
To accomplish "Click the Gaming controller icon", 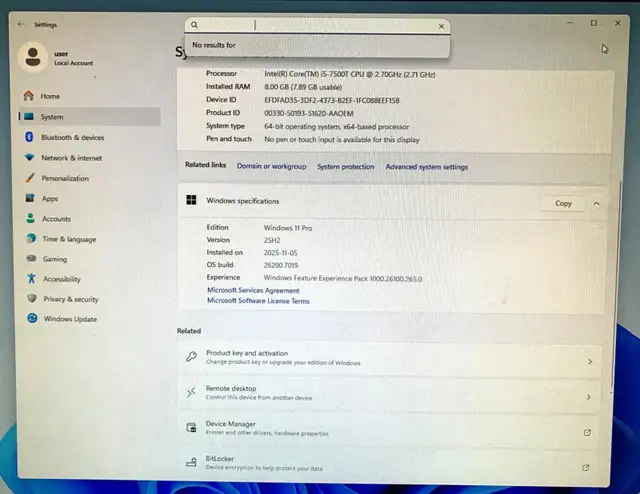I will coord(31,258).
